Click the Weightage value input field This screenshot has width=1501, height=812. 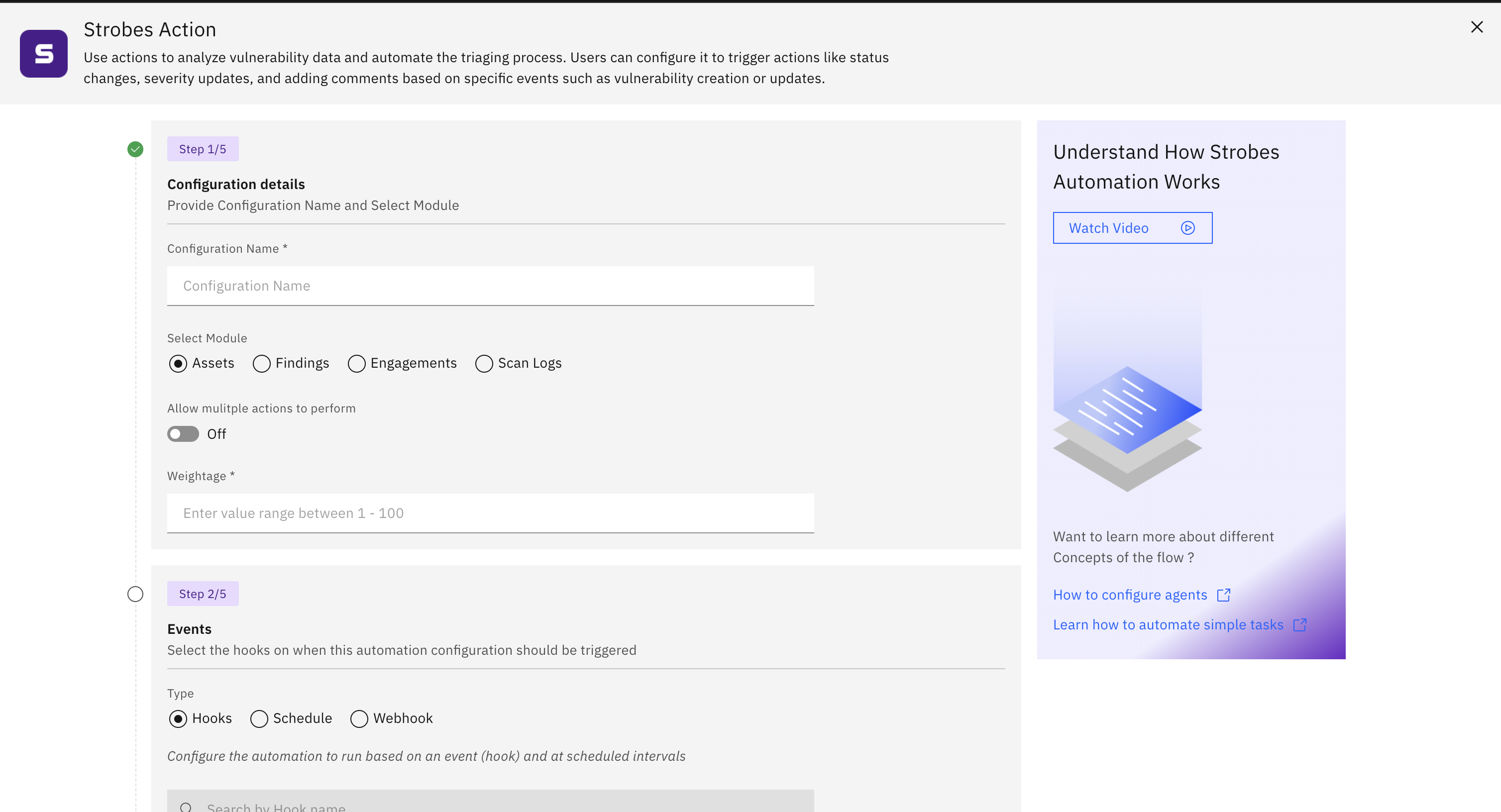(490, 512)
